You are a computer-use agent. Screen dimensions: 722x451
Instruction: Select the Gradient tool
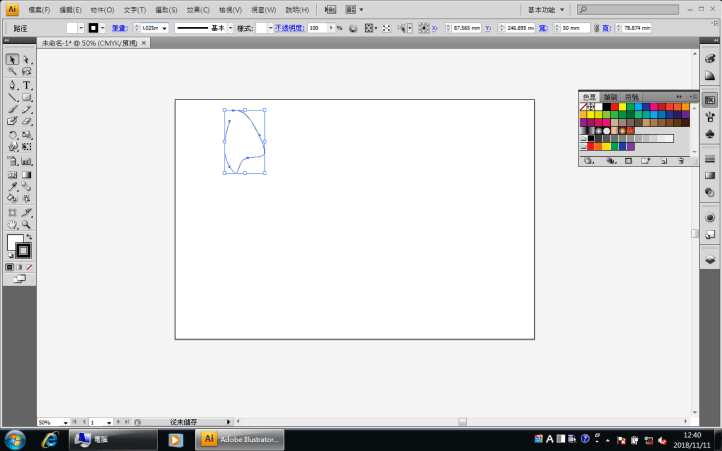[x=27, y=174]
